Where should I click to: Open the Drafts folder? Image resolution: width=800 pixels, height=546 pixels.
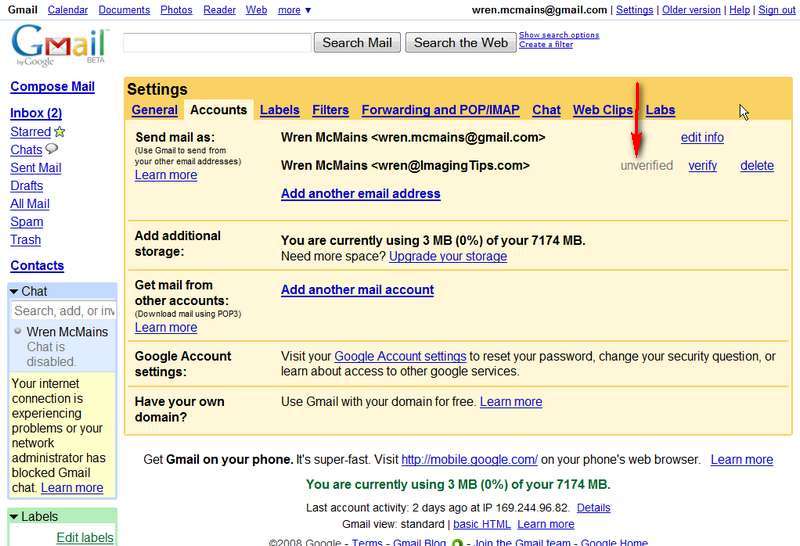click(x=27, y=186)
